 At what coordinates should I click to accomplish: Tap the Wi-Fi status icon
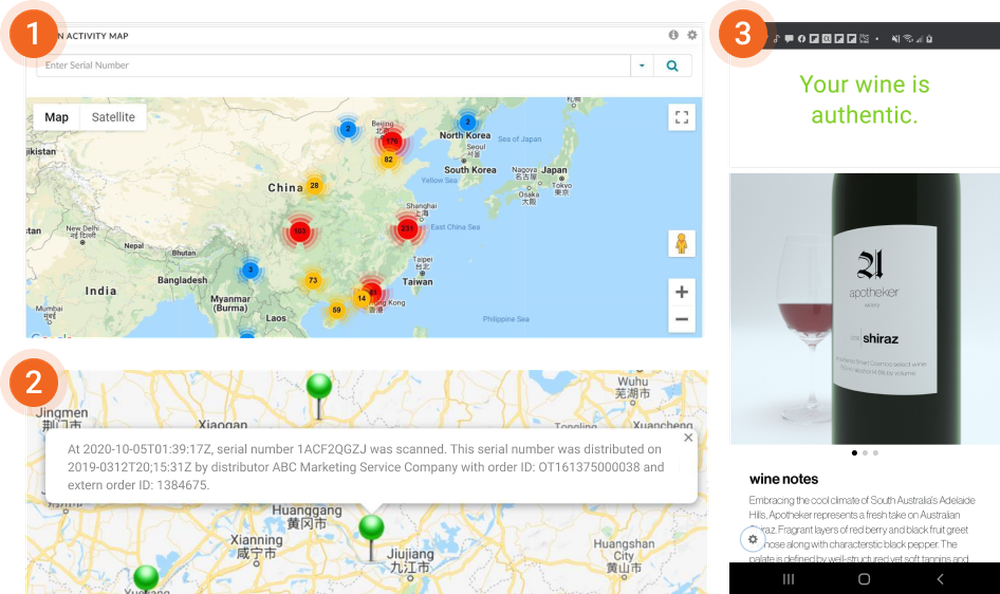point(908,39)
